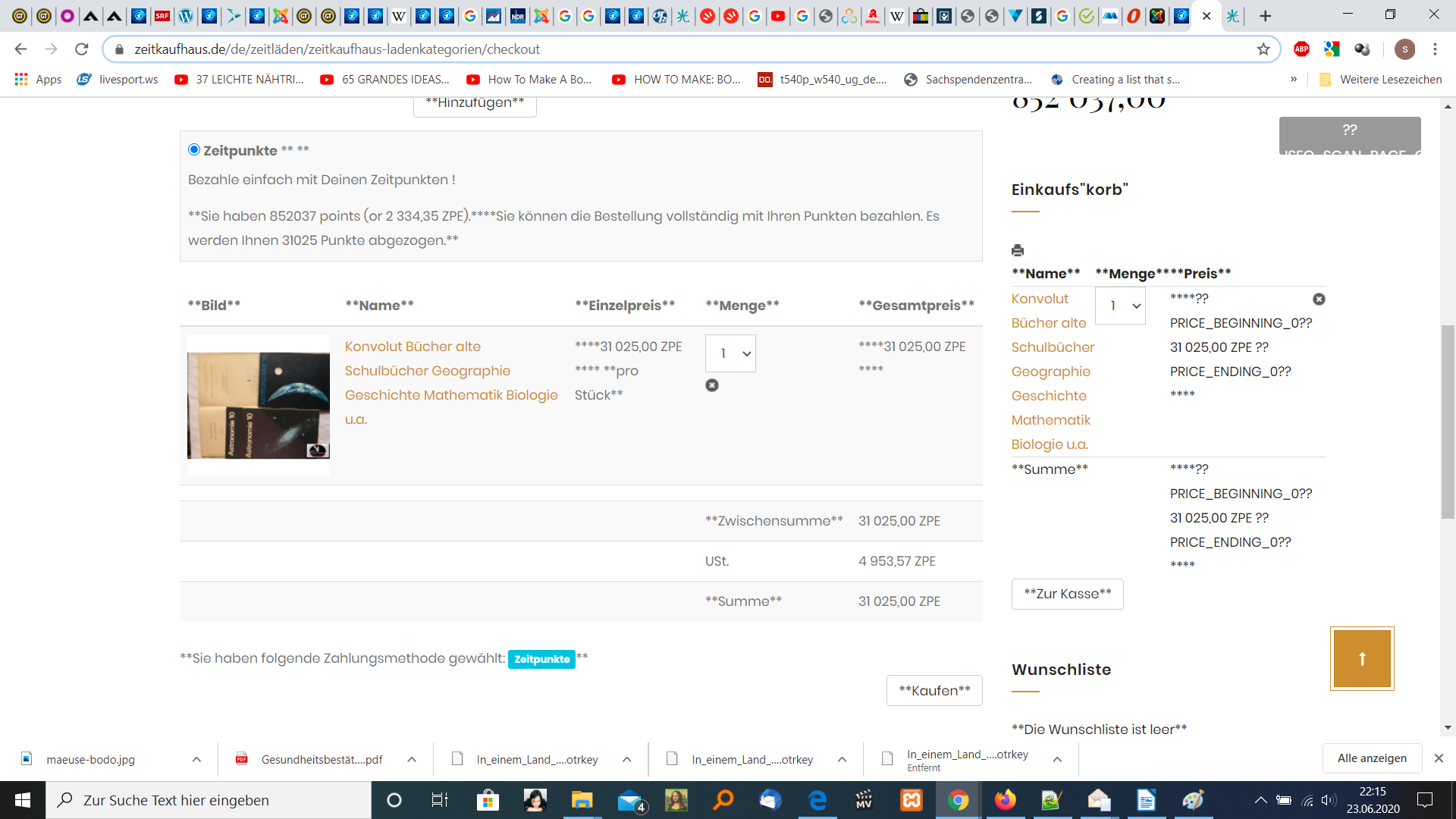Open quantity dropdown in Einkaufskorb sidebar

coord(1120,306)
